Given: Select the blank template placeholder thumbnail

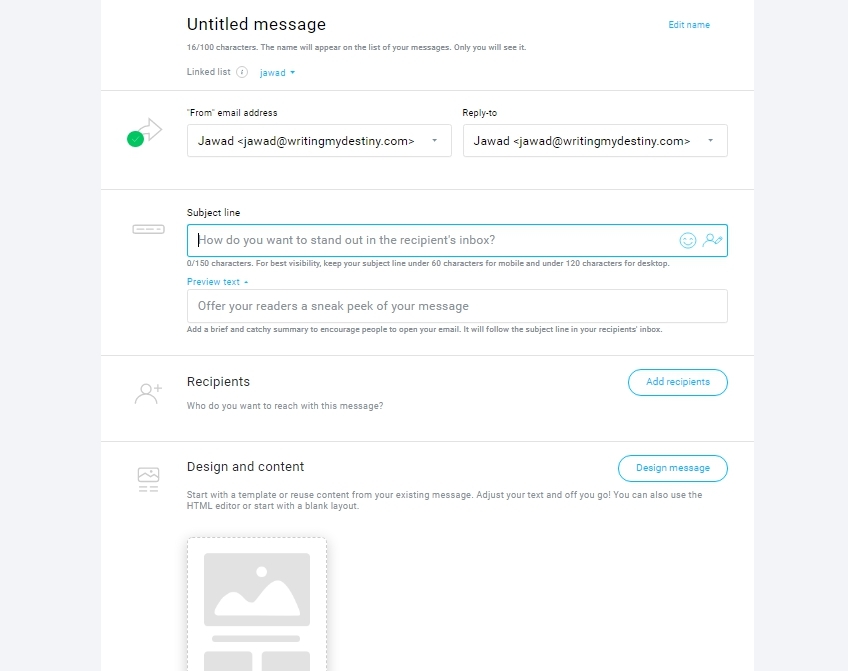Looking at the screenshot, I should (257, 604).
